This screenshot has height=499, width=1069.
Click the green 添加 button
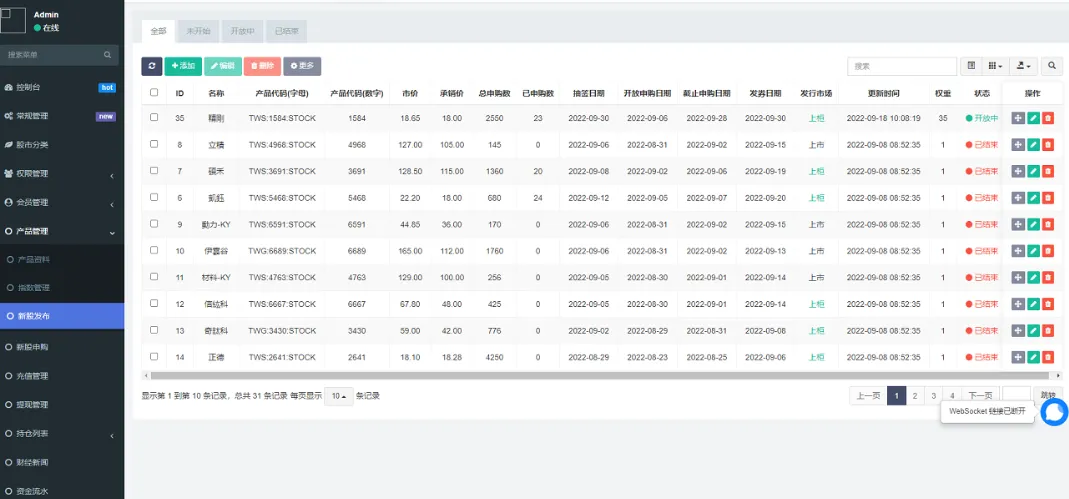coord(183,66)
